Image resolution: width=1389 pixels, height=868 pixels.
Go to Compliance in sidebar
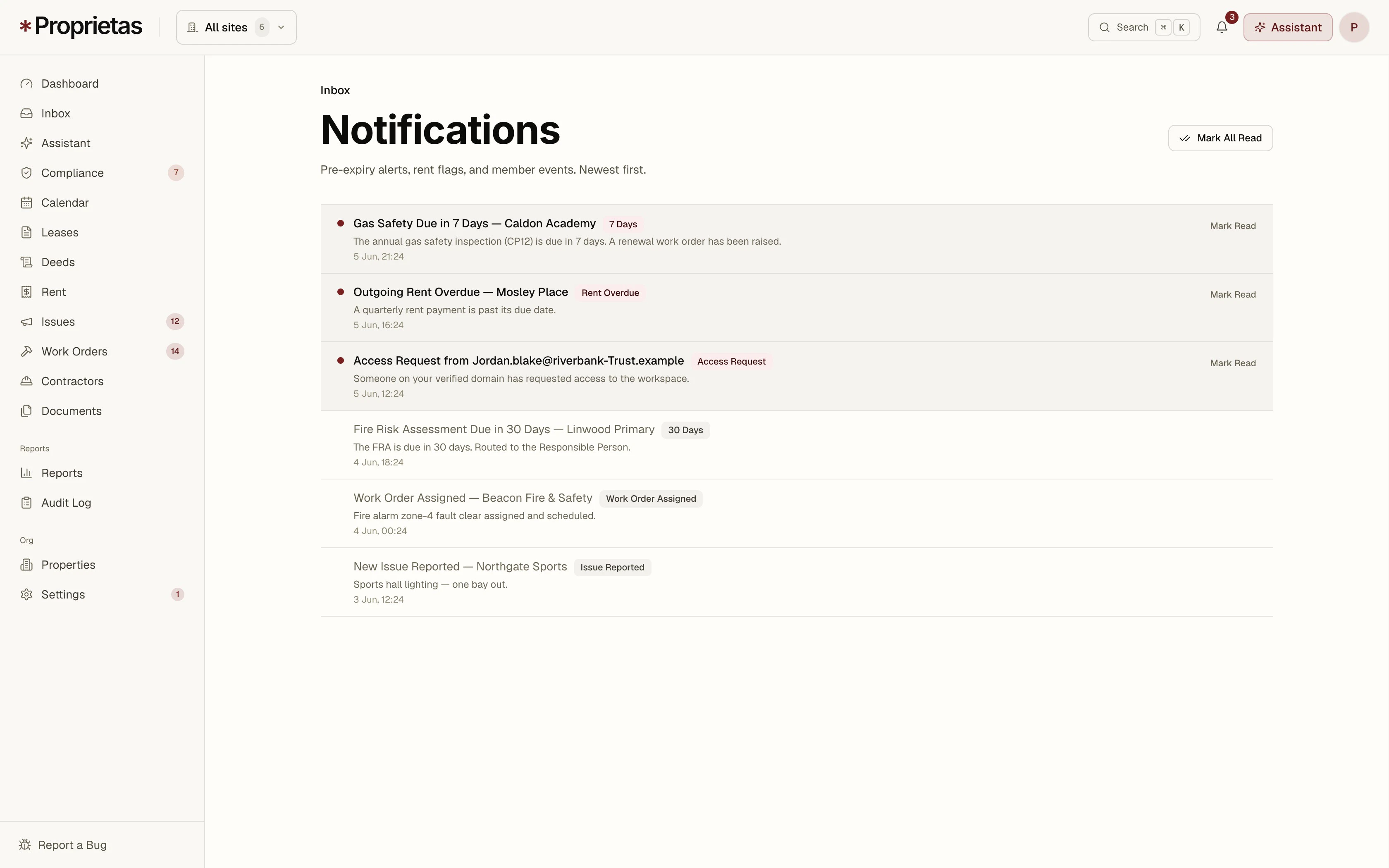102,173
